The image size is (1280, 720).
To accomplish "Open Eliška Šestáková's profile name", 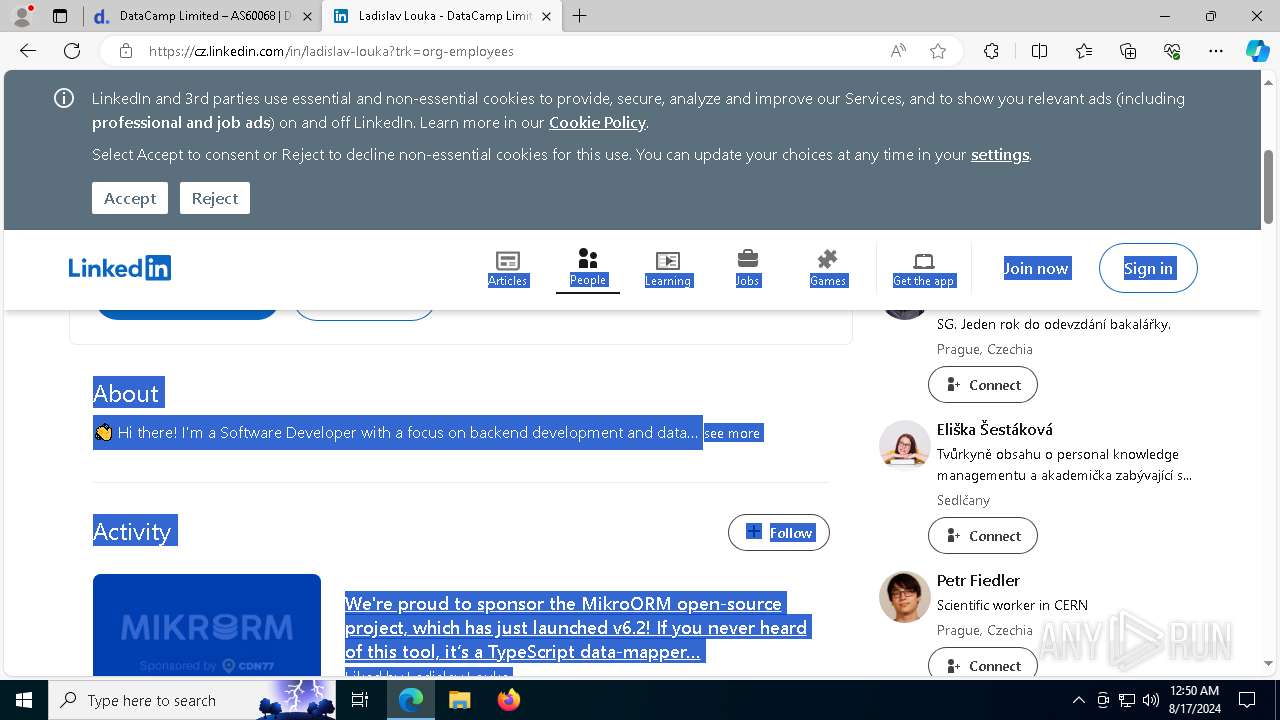I will point(995,429).
